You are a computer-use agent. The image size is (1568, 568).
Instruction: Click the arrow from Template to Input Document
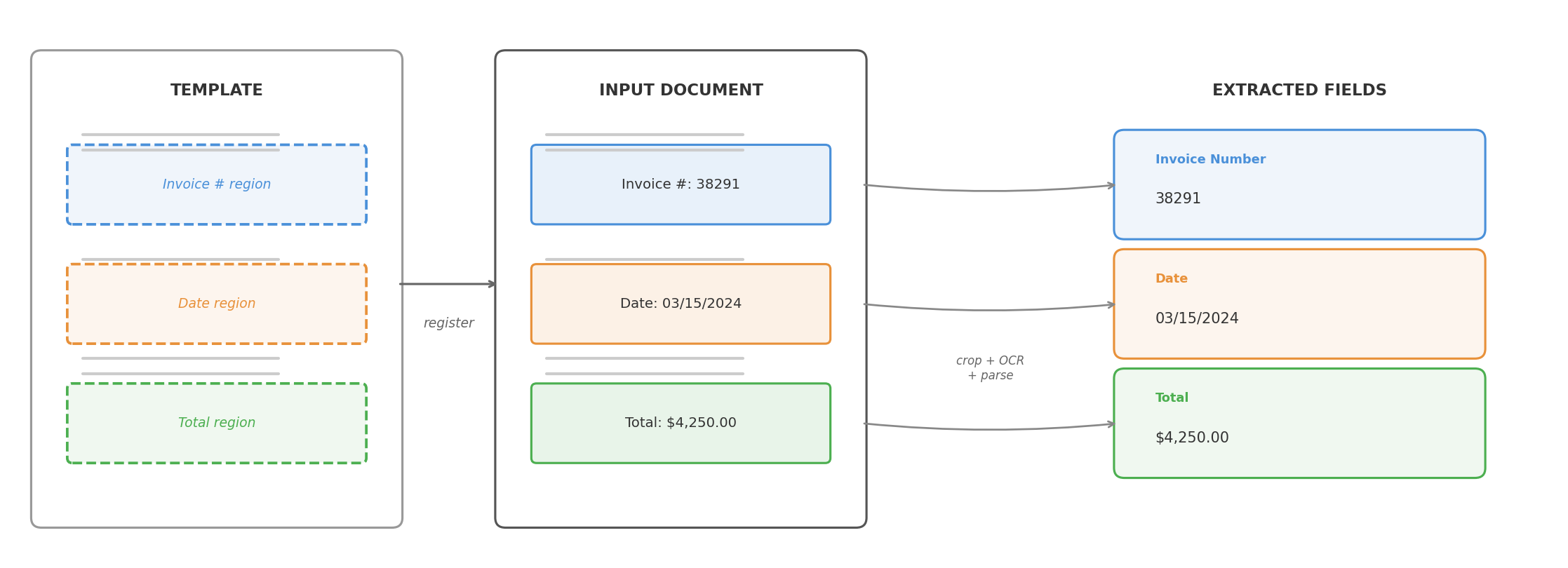click(x=448, y=284)
